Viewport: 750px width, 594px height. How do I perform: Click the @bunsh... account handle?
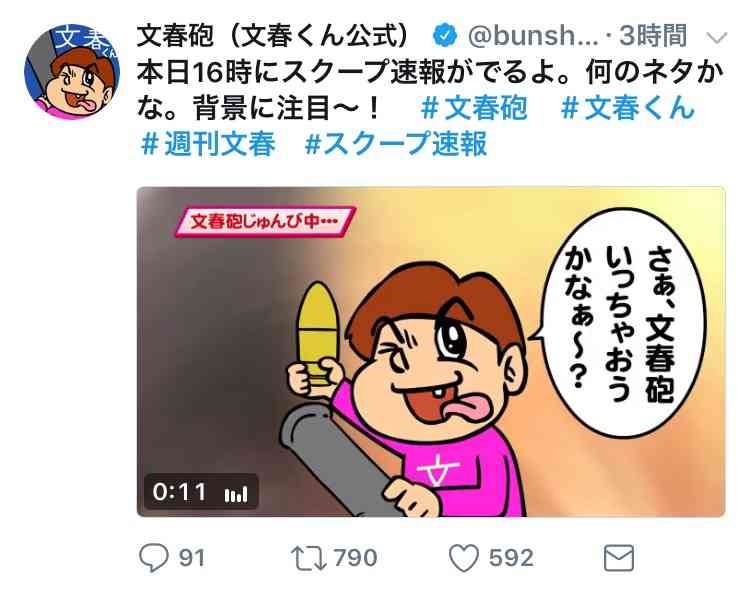point(533,36)
